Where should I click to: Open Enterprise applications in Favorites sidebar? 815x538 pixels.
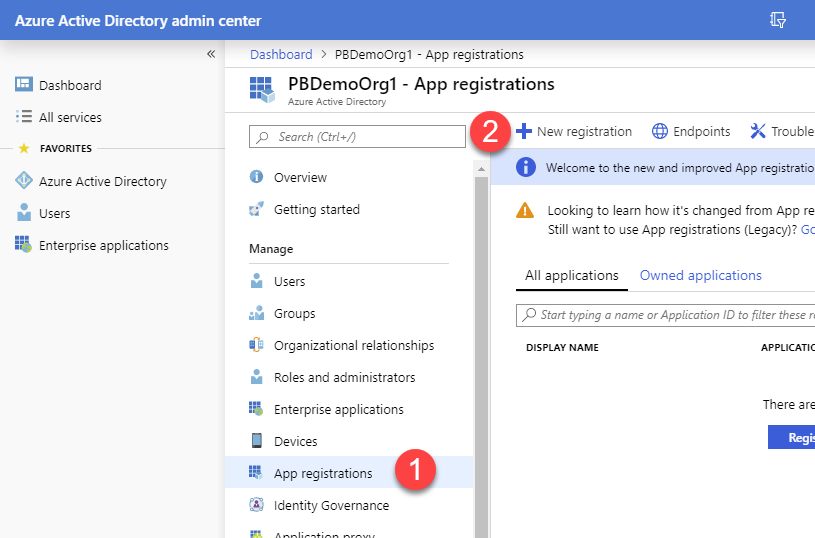coord(103,245)
